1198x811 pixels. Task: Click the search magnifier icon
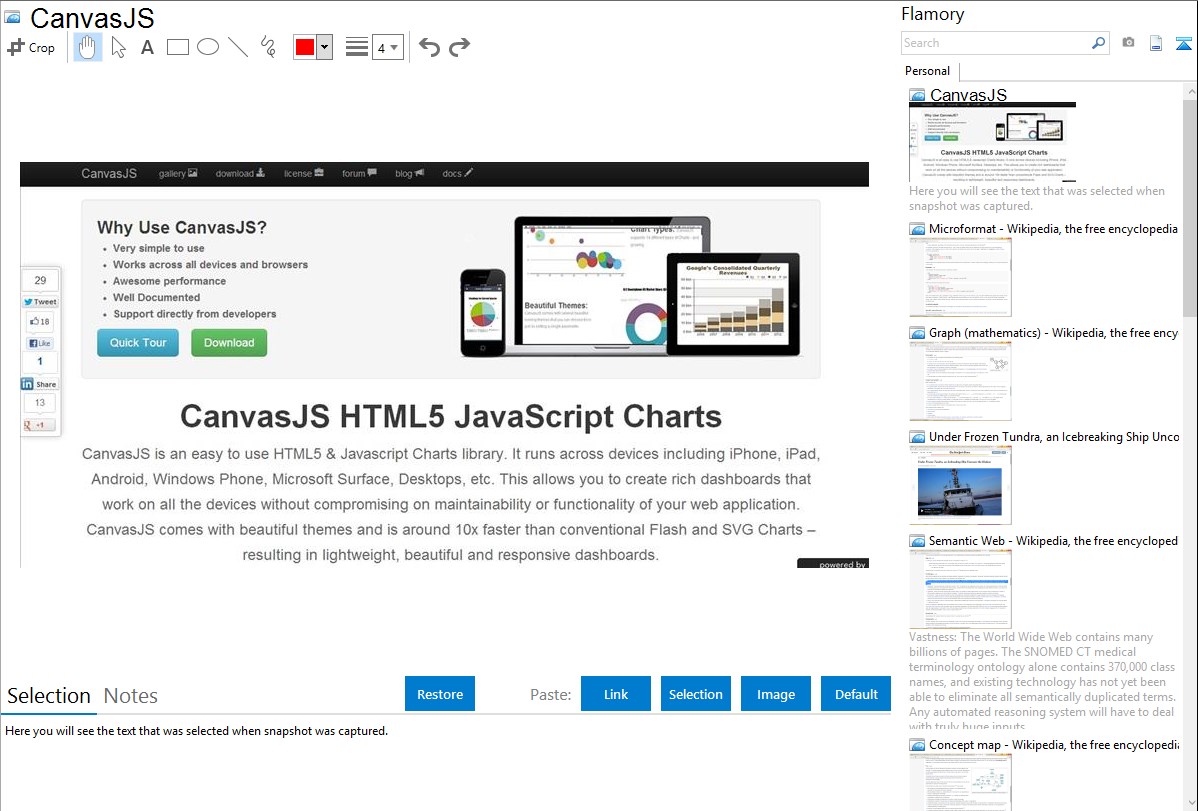point(1099,43)
